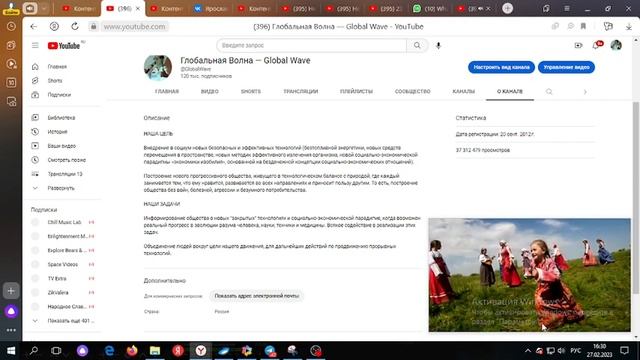
Task: Switch to ПЛЕЙЛИСТЫ channel tab
Action: [x=356, y=91]
